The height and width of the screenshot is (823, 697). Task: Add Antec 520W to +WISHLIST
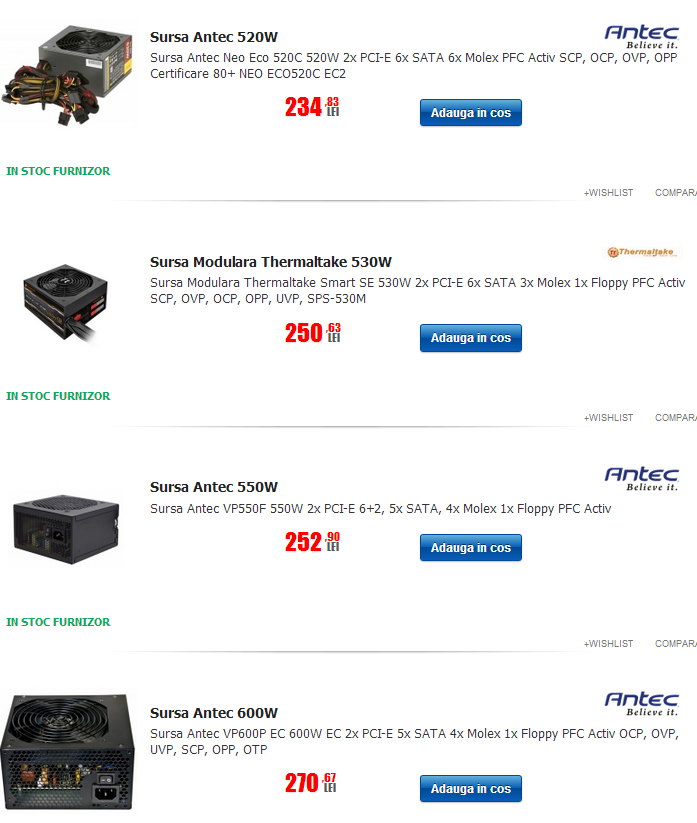coord(608,193)
